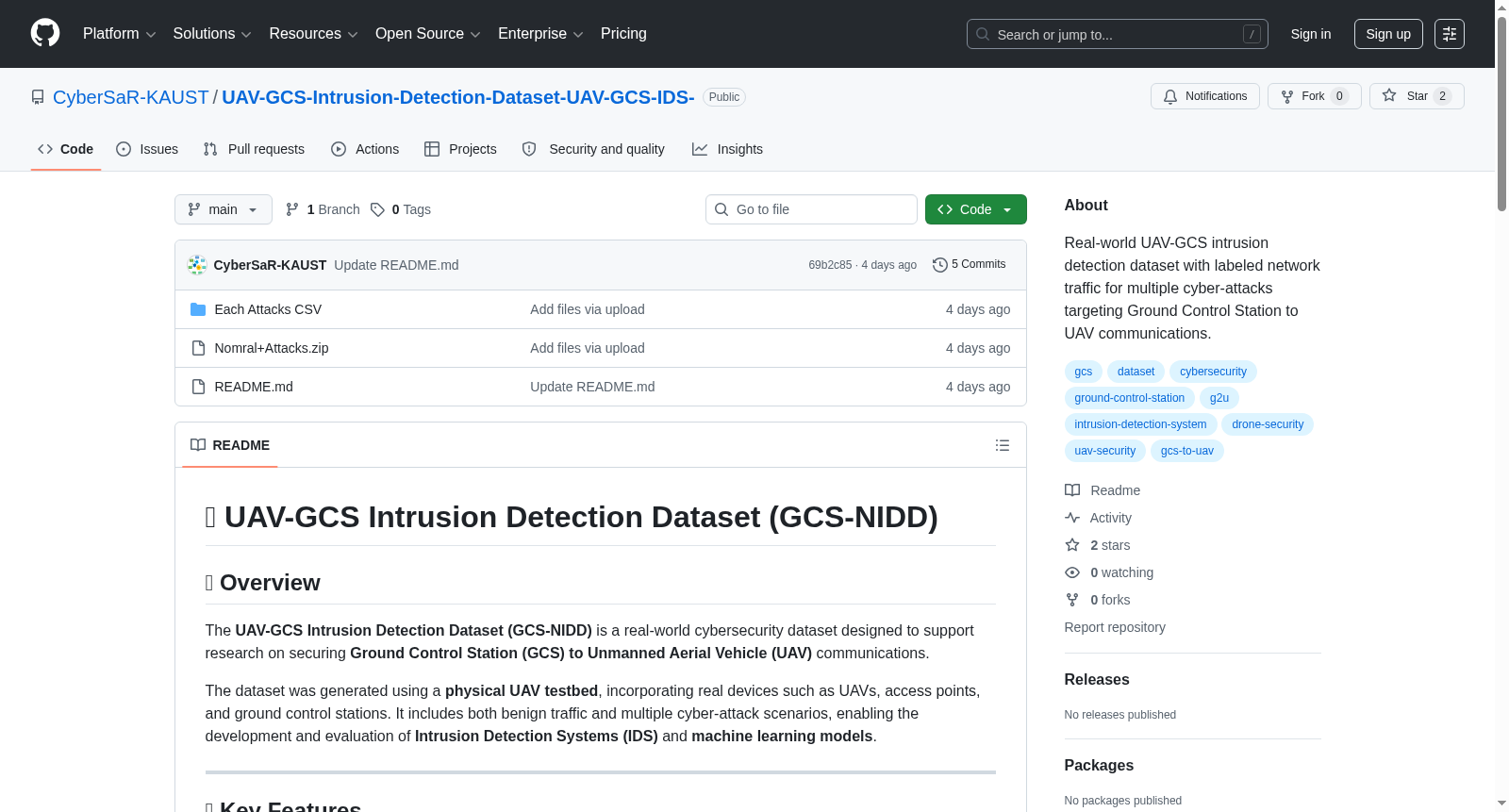Click the drone-security topic tag
Image resolution: width=1509 pixels, height=812 pixels.
(x=1268, y=424)
